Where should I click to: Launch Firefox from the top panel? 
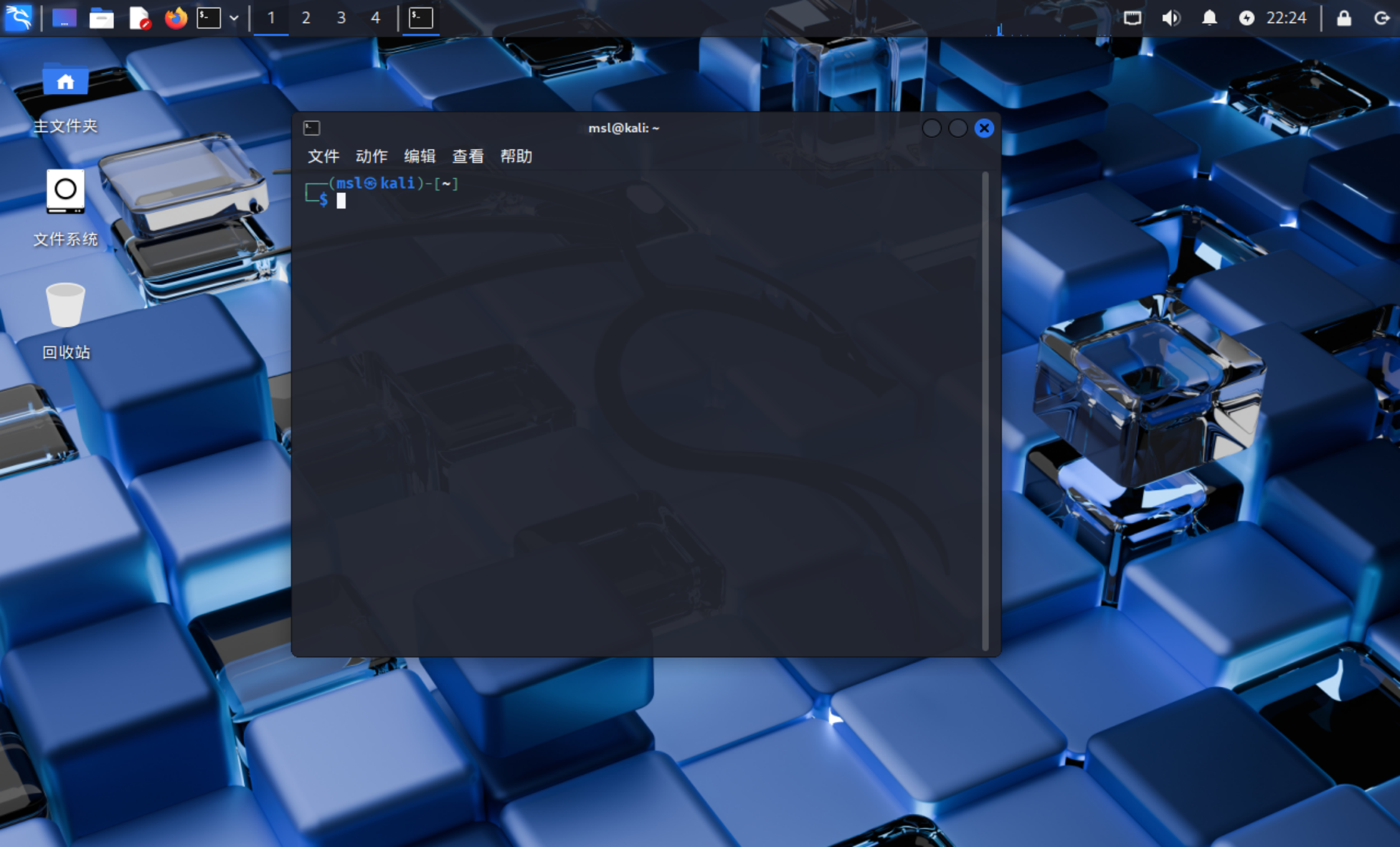tap(176, 17)
